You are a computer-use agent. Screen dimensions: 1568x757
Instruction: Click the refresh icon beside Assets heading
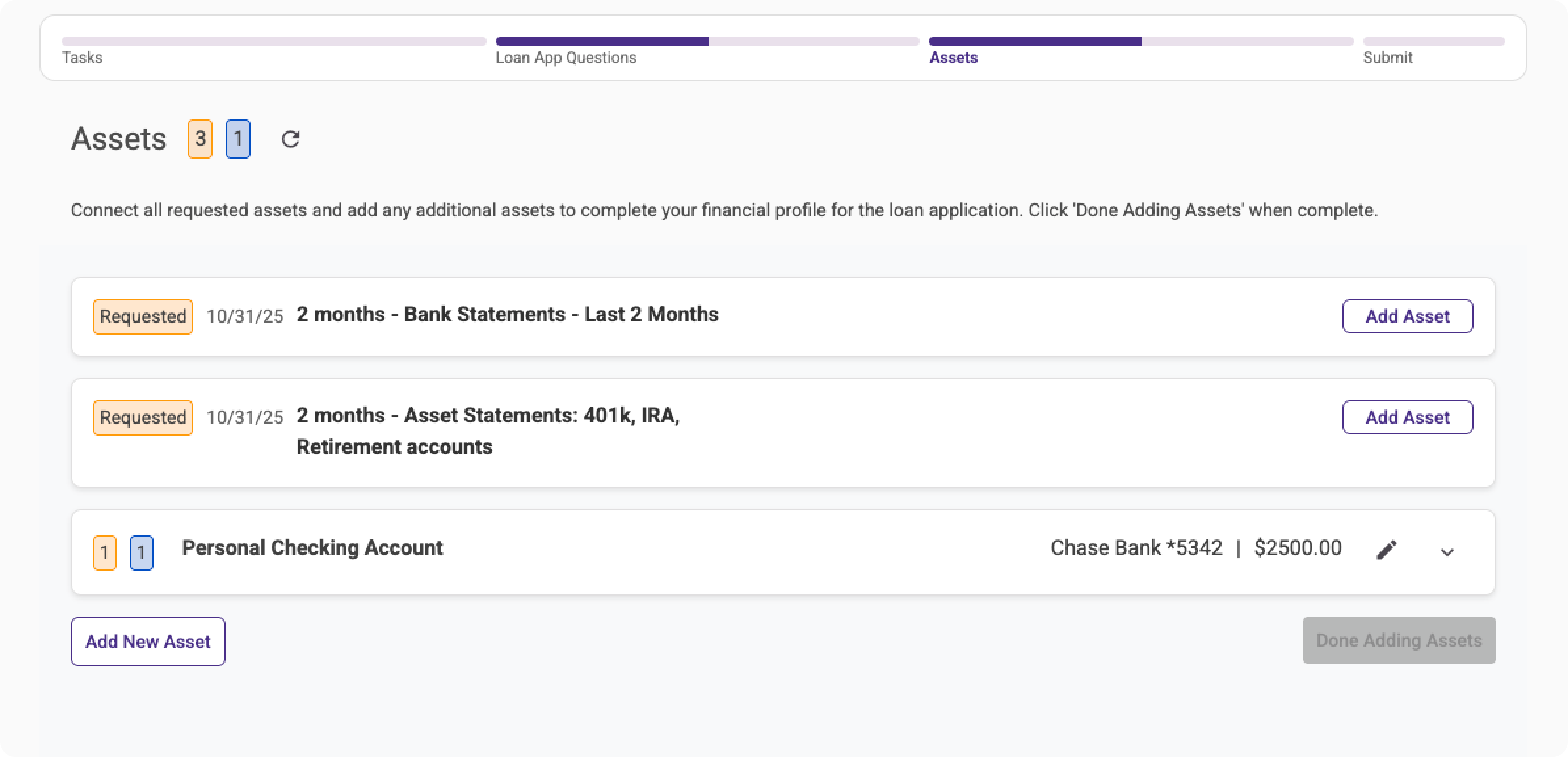pyautogui.click(x=290, y=139)
